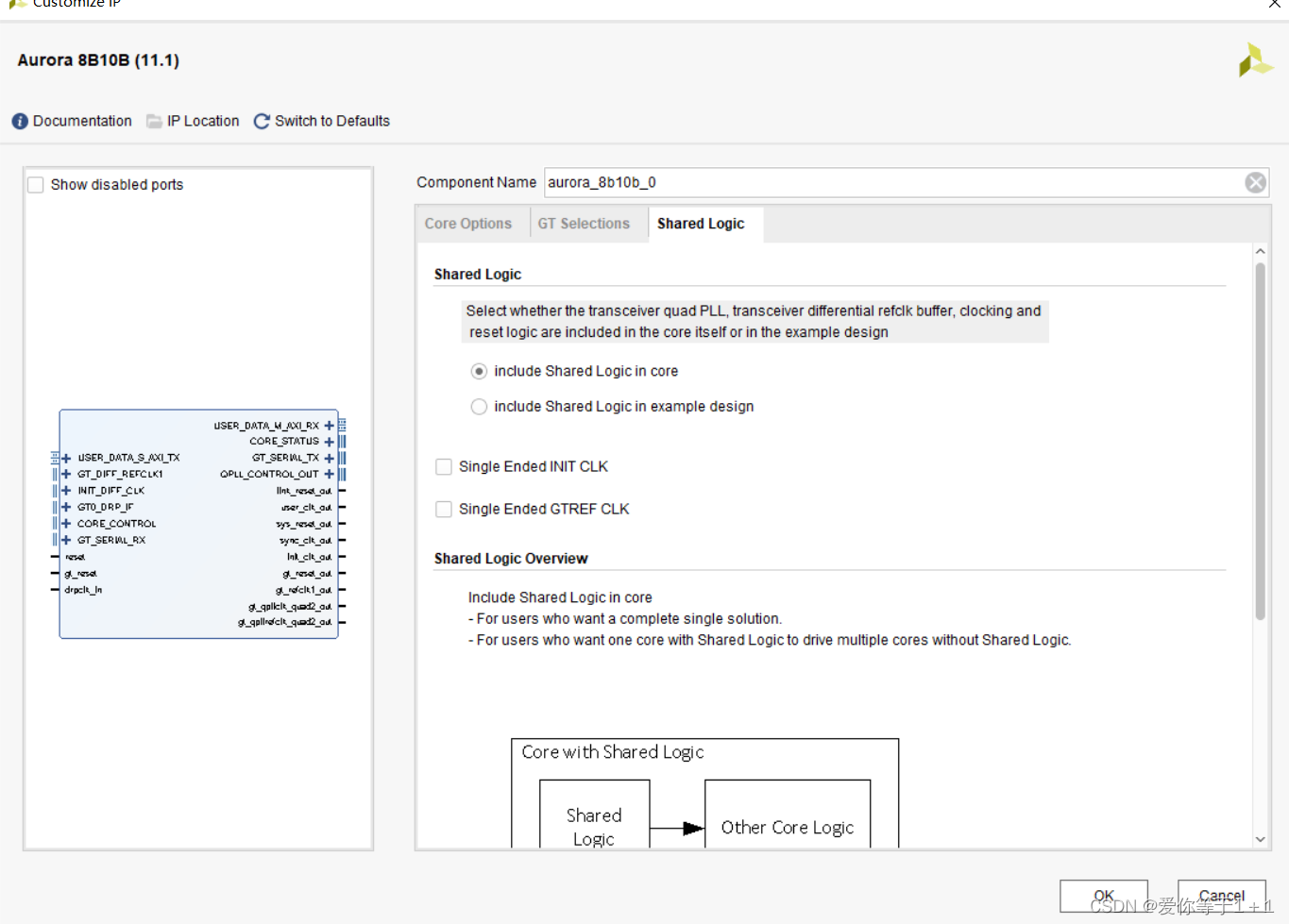Click the link_reset_out port label
1289x924 pixels.
(x=304, y=491)
